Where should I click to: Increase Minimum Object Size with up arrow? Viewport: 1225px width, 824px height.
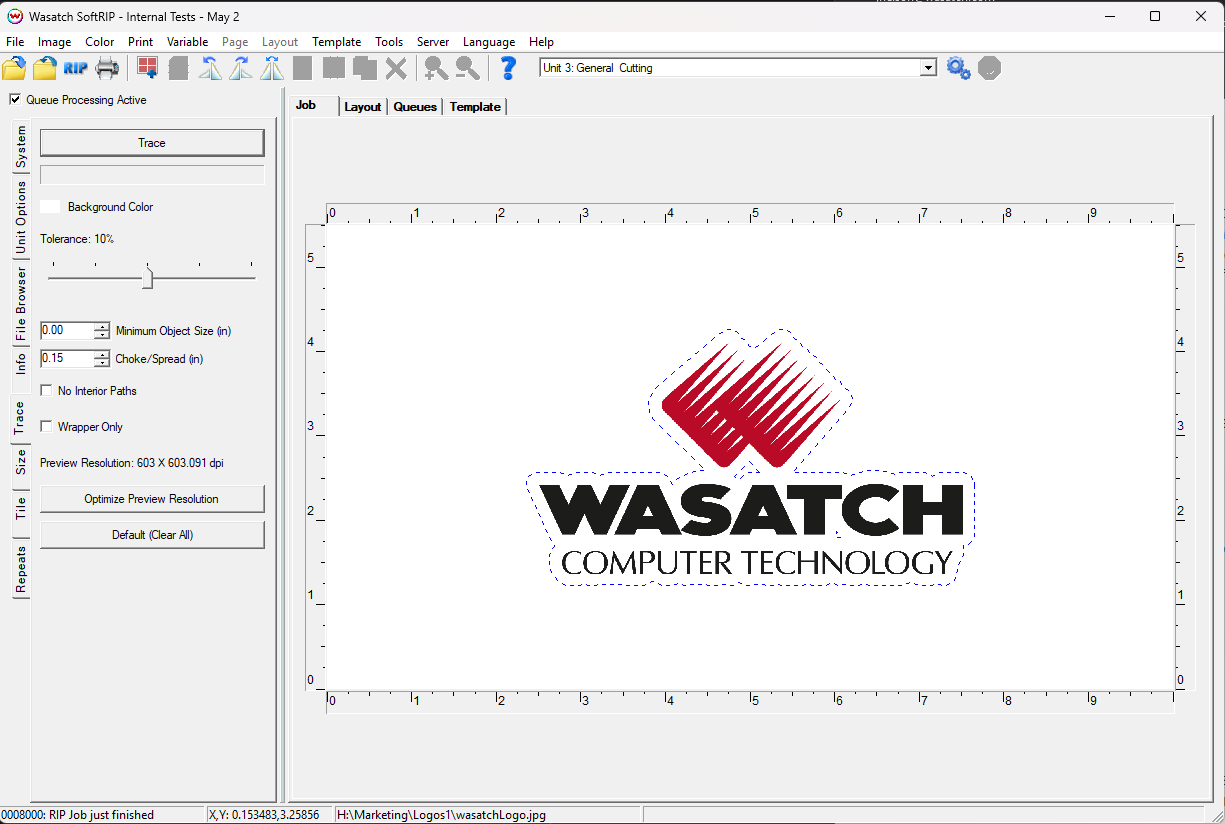[102, 326]
